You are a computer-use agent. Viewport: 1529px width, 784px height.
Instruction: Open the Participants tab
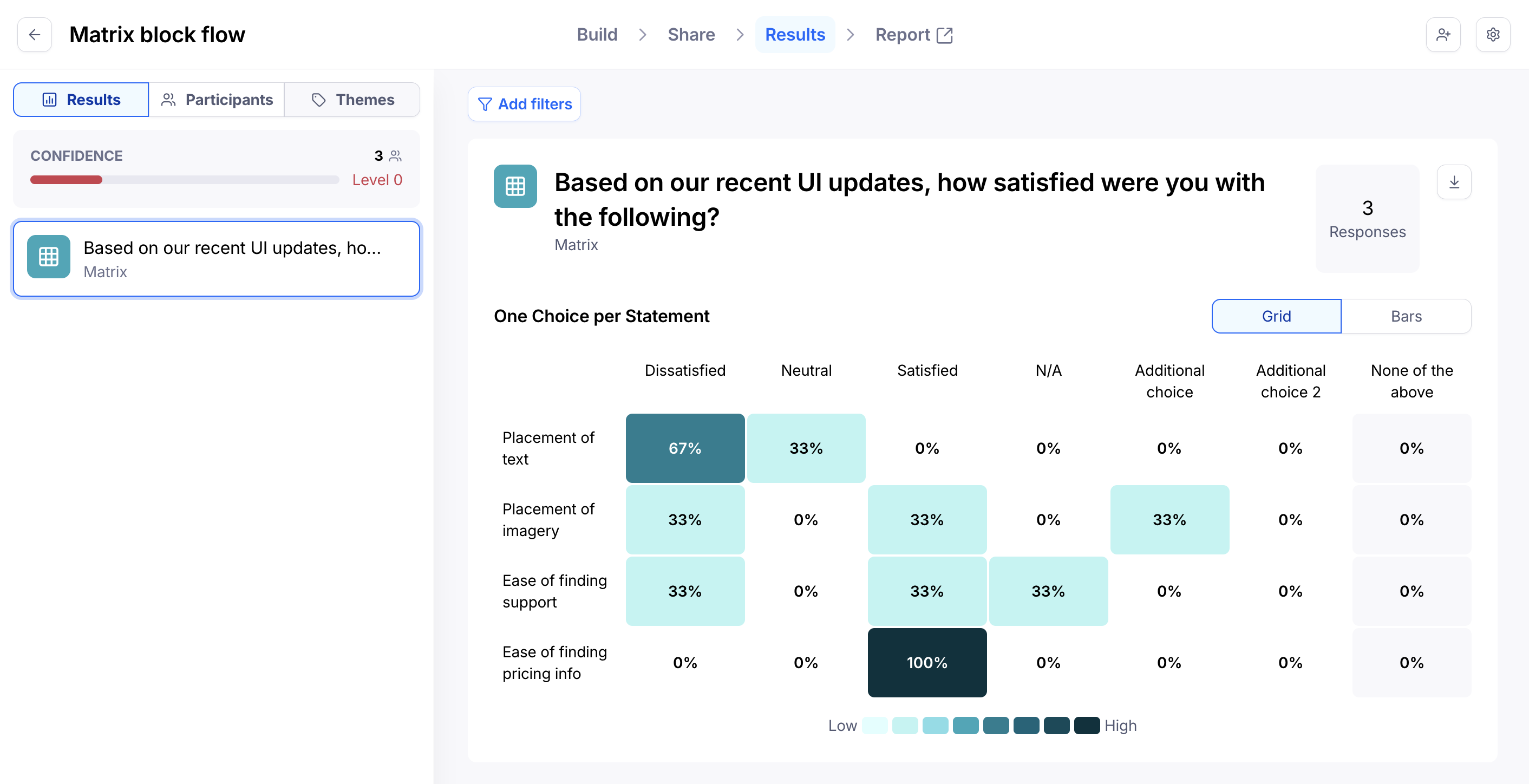coord(217,100)
